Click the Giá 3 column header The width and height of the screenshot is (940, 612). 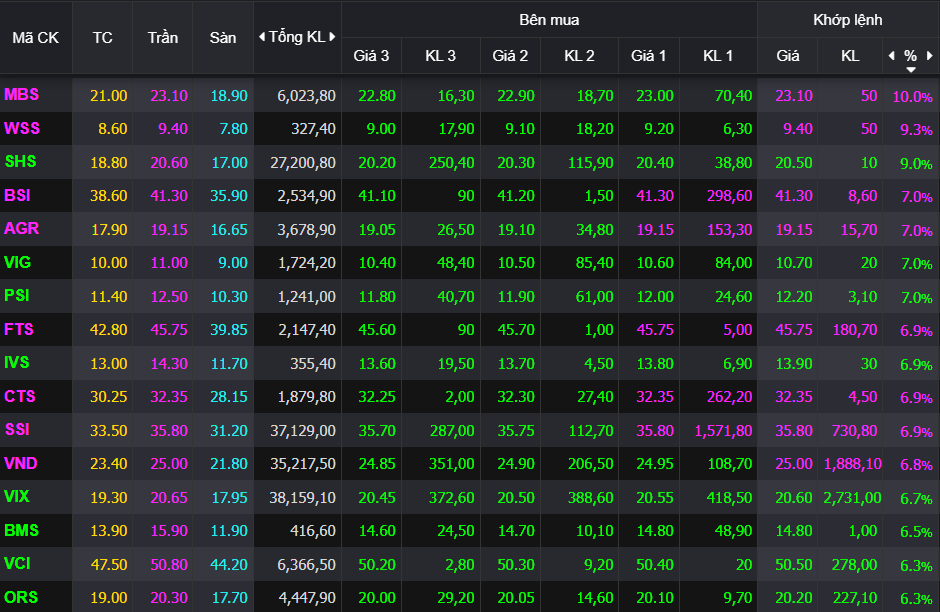371,56
